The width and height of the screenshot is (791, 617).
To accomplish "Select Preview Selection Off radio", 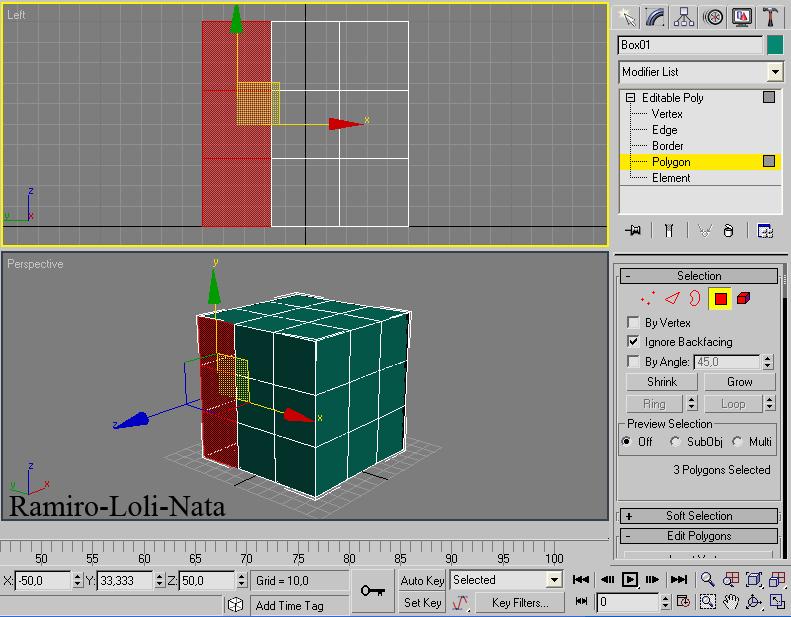I will 627,441.
